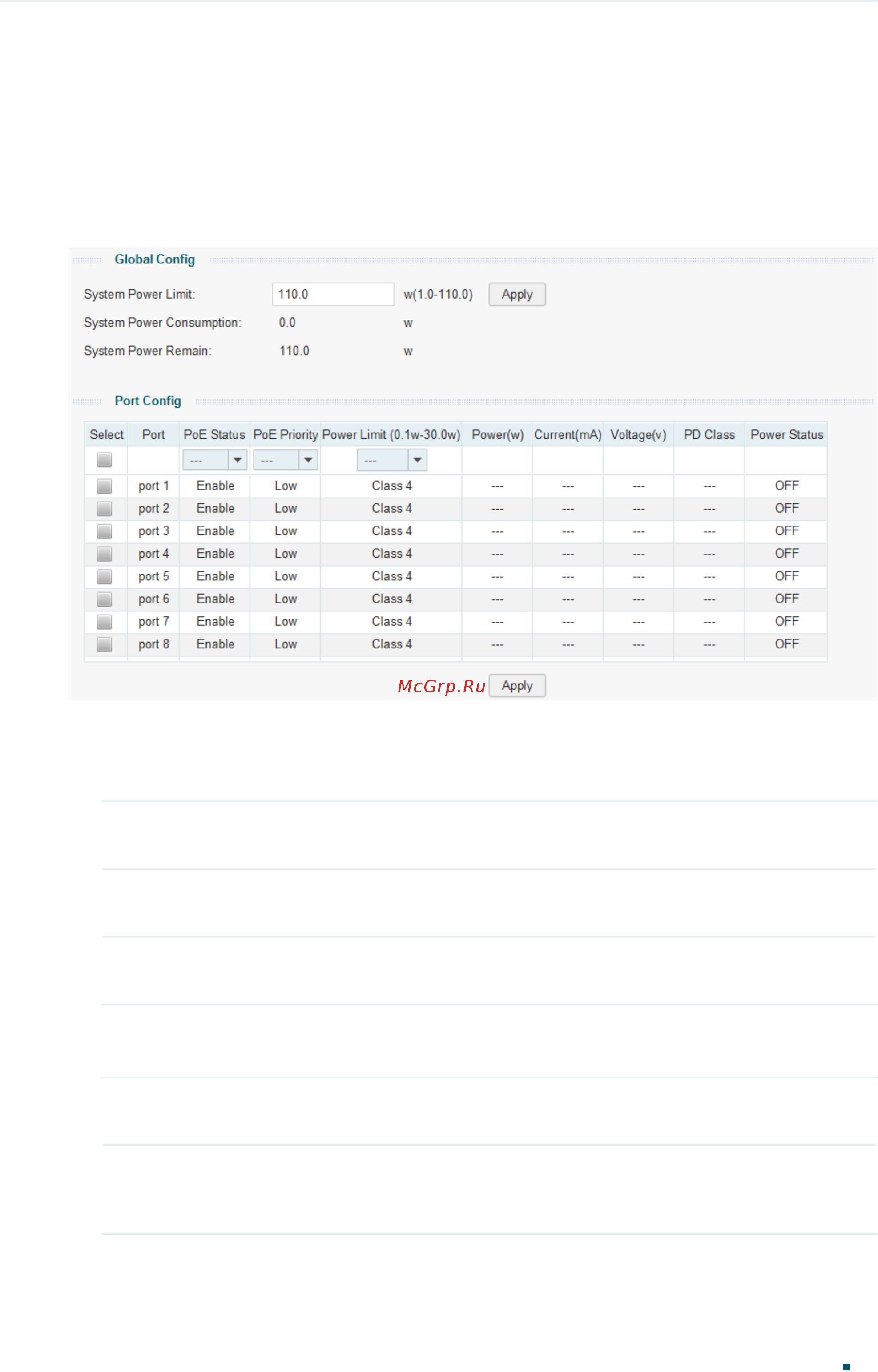Screen dimensions: 878x1372
Task: Click the Port Config section title
Action: (148, 401)
